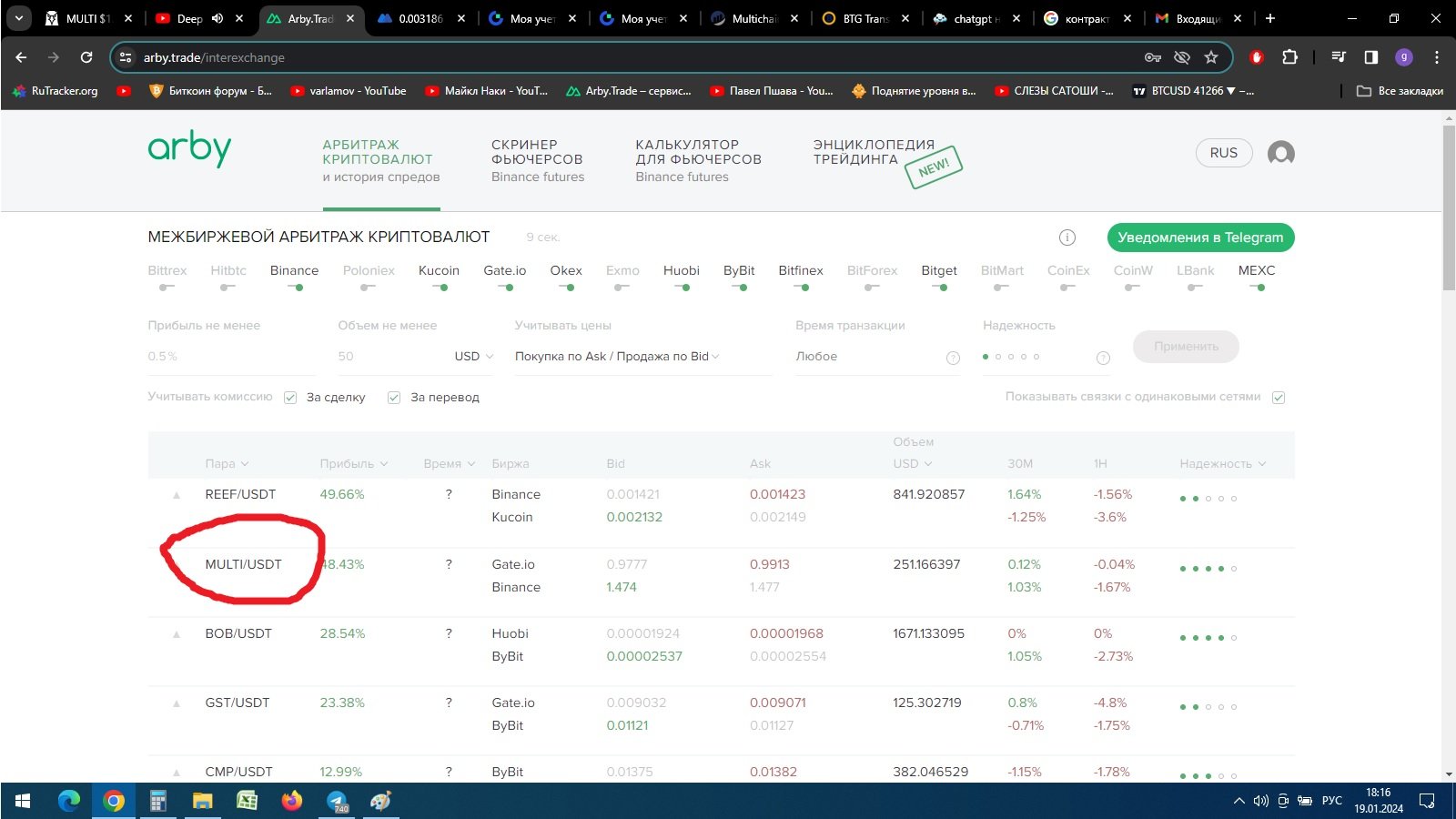Open Chrome three-dot menu
The width and height of the screenshot is (1456, 819).
1437,57
